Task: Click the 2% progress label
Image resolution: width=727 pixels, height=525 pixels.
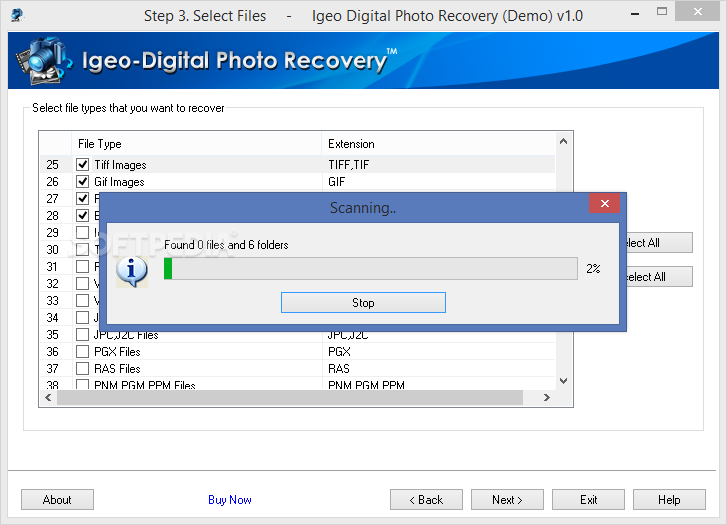Action: tap(593, 269)
